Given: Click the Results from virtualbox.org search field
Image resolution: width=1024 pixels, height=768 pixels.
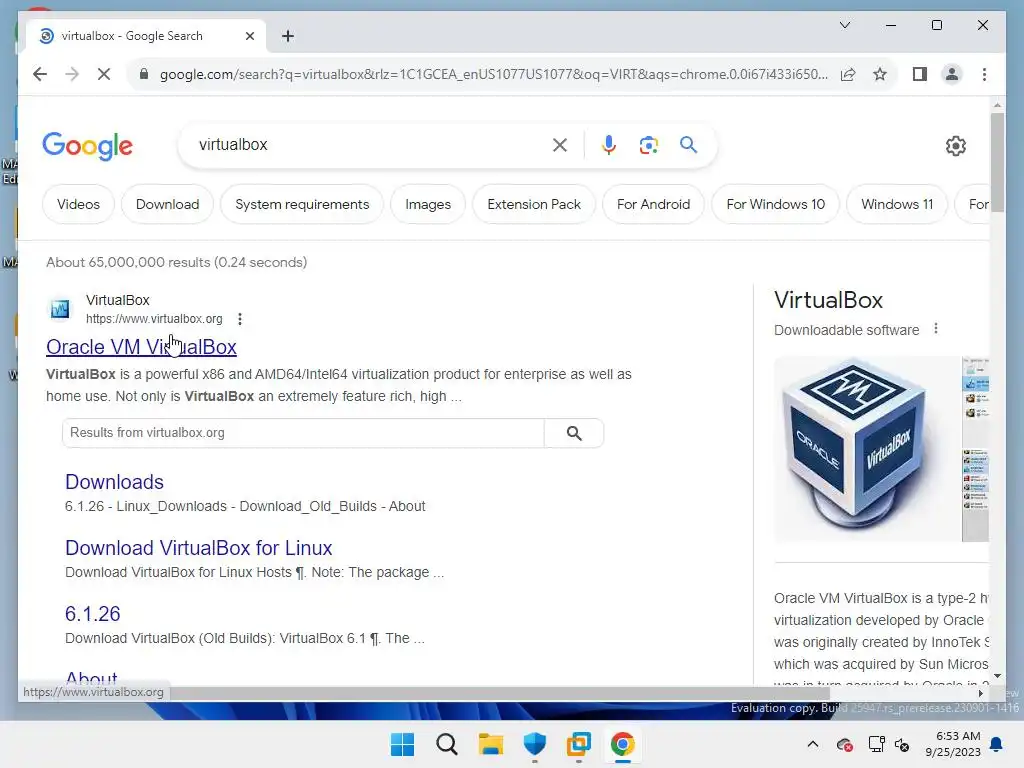Looking at the screenshot, I should point(303,433).
